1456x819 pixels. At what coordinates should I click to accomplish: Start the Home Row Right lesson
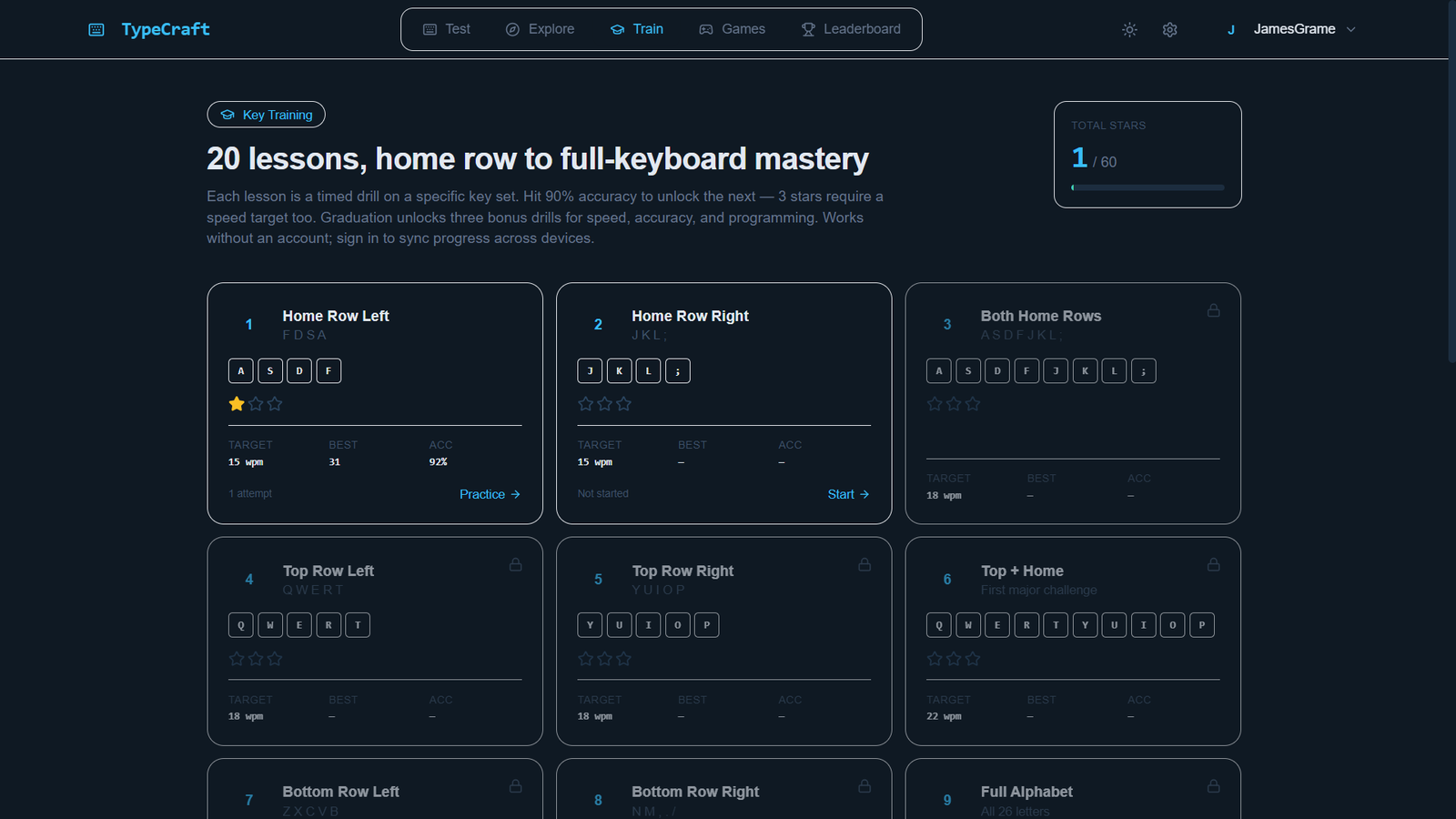click(847, 494)
